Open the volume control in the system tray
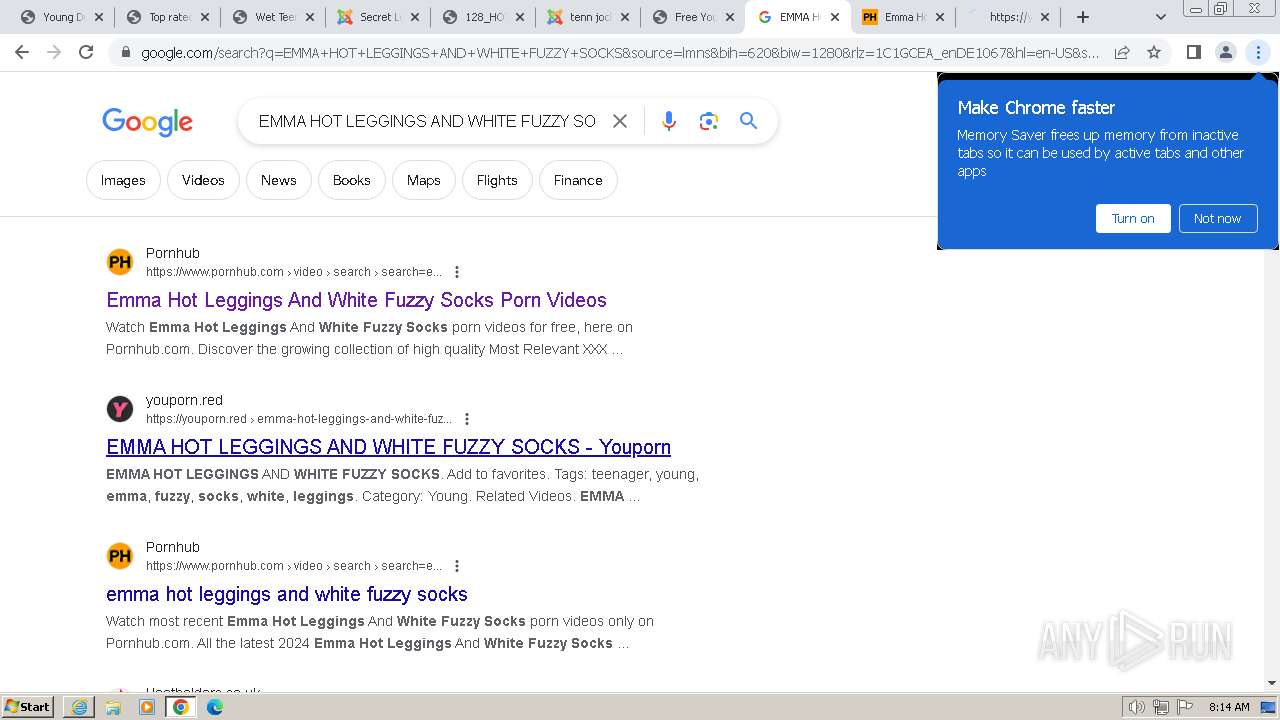The width and height of the screenshot is (1280, 720). pos(1137,707)
